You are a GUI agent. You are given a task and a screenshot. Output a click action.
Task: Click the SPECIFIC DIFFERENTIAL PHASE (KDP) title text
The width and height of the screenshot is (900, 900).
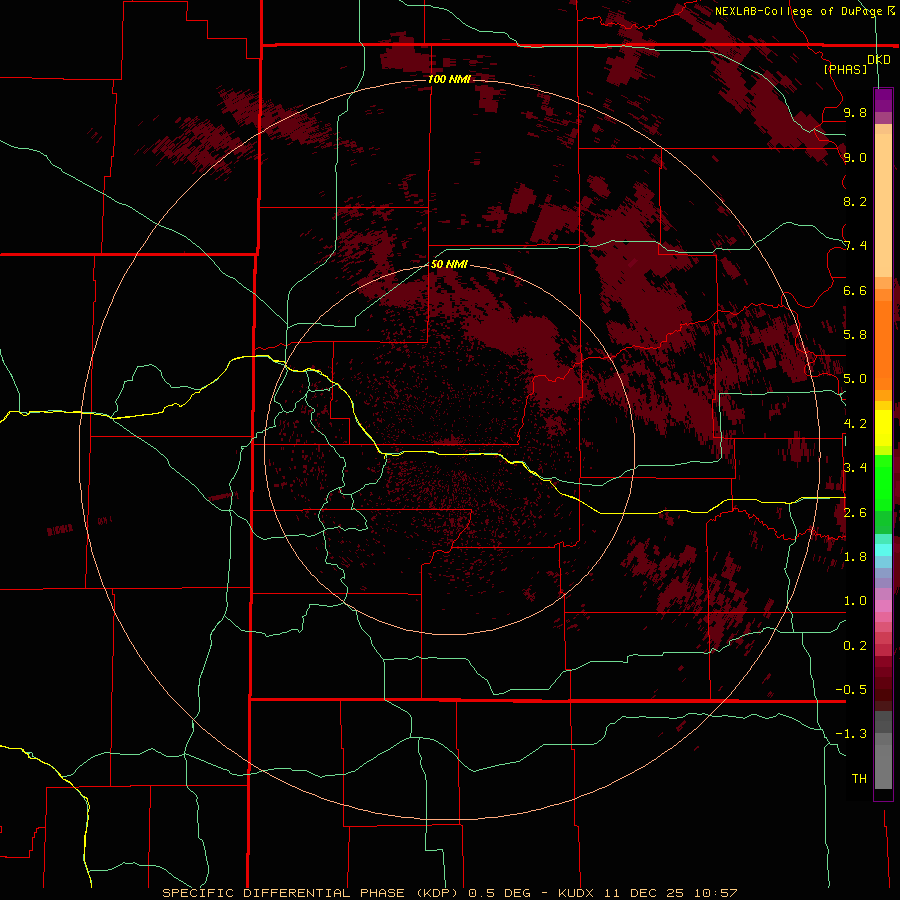310,893
